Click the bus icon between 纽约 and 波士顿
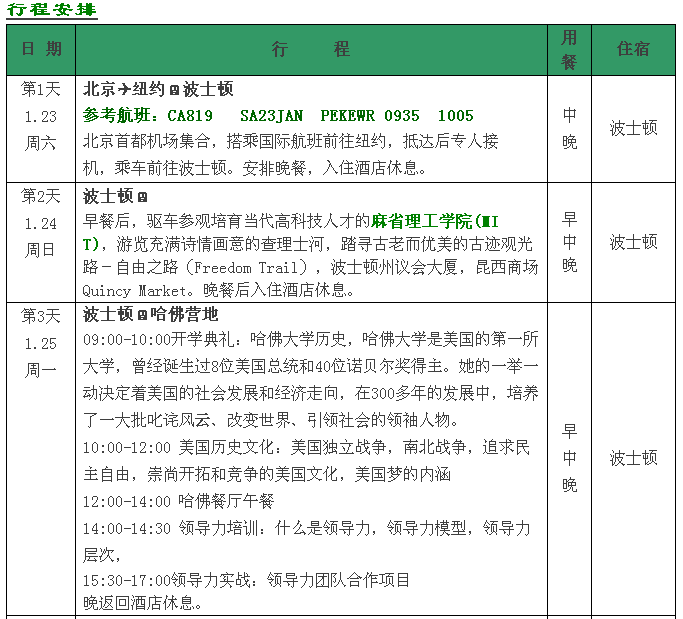This screenshot has height=619, width=683. tap(174, 90)
